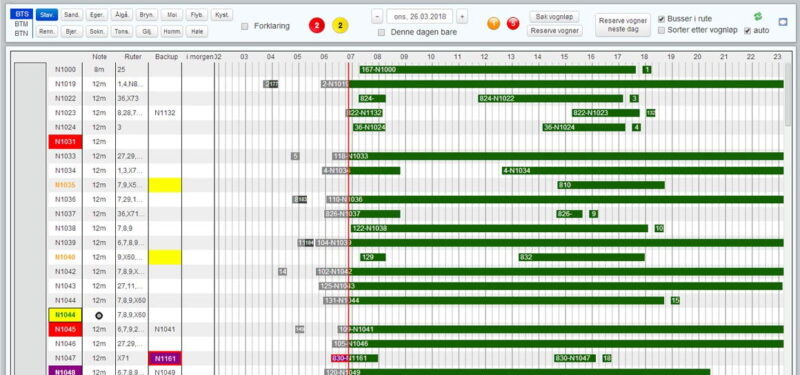
Task: Select the Bjer. depot button
Action: [x=72, y=31]
